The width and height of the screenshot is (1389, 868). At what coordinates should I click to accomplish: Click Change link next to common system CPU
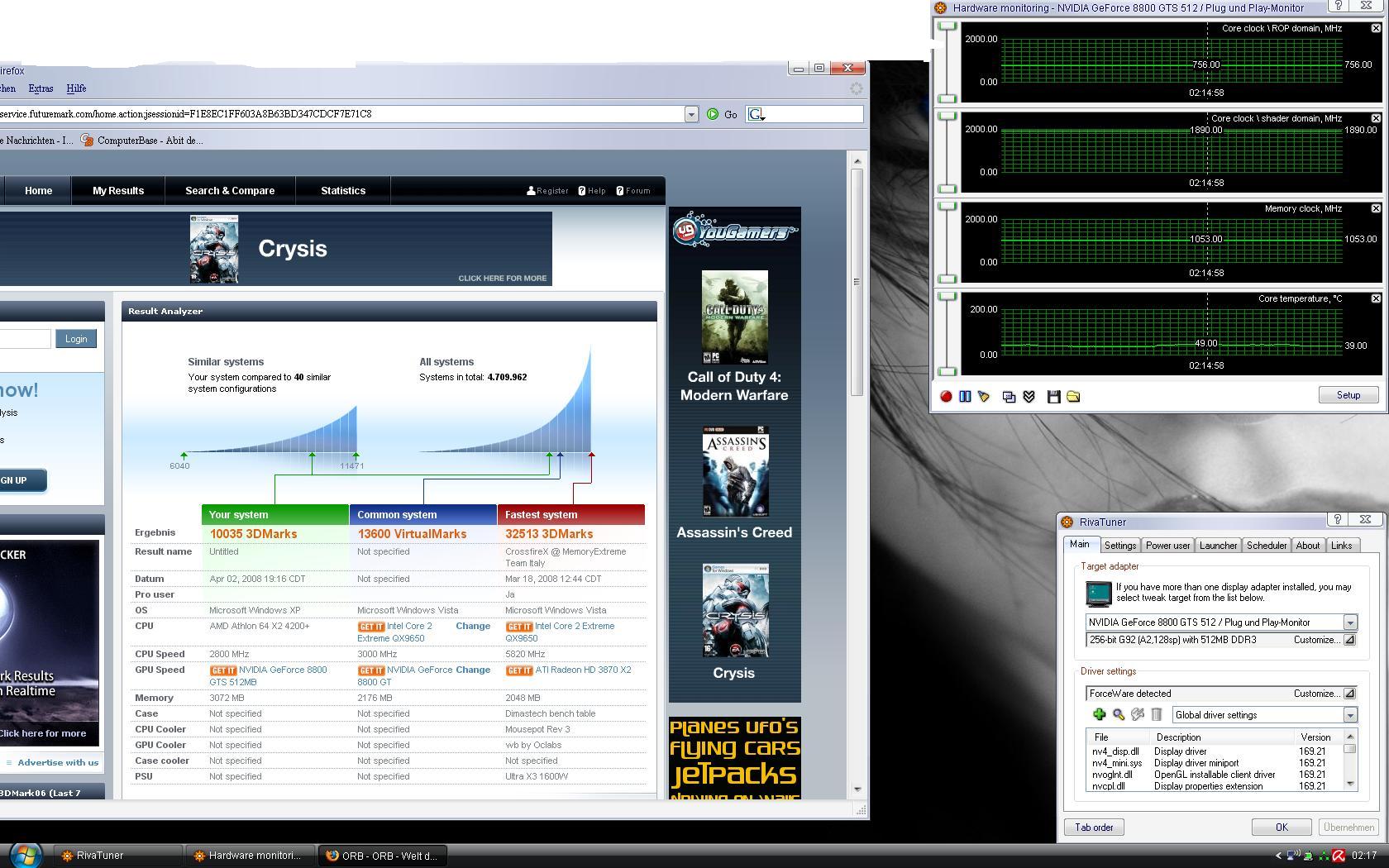coord(473,627)
